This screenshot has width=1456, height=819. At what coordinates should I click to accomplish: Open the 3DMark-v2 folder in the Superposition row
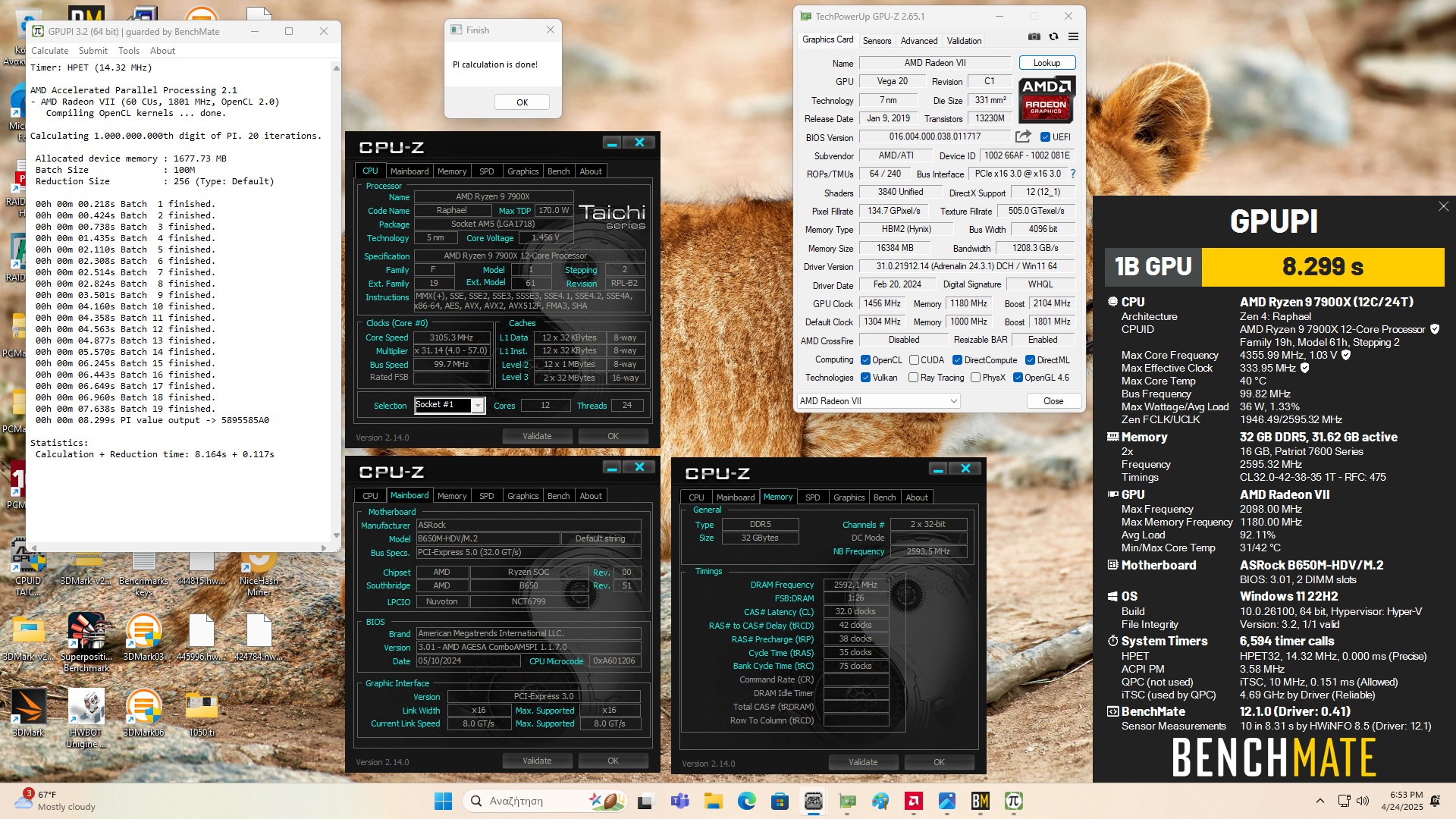pos(28,637)
